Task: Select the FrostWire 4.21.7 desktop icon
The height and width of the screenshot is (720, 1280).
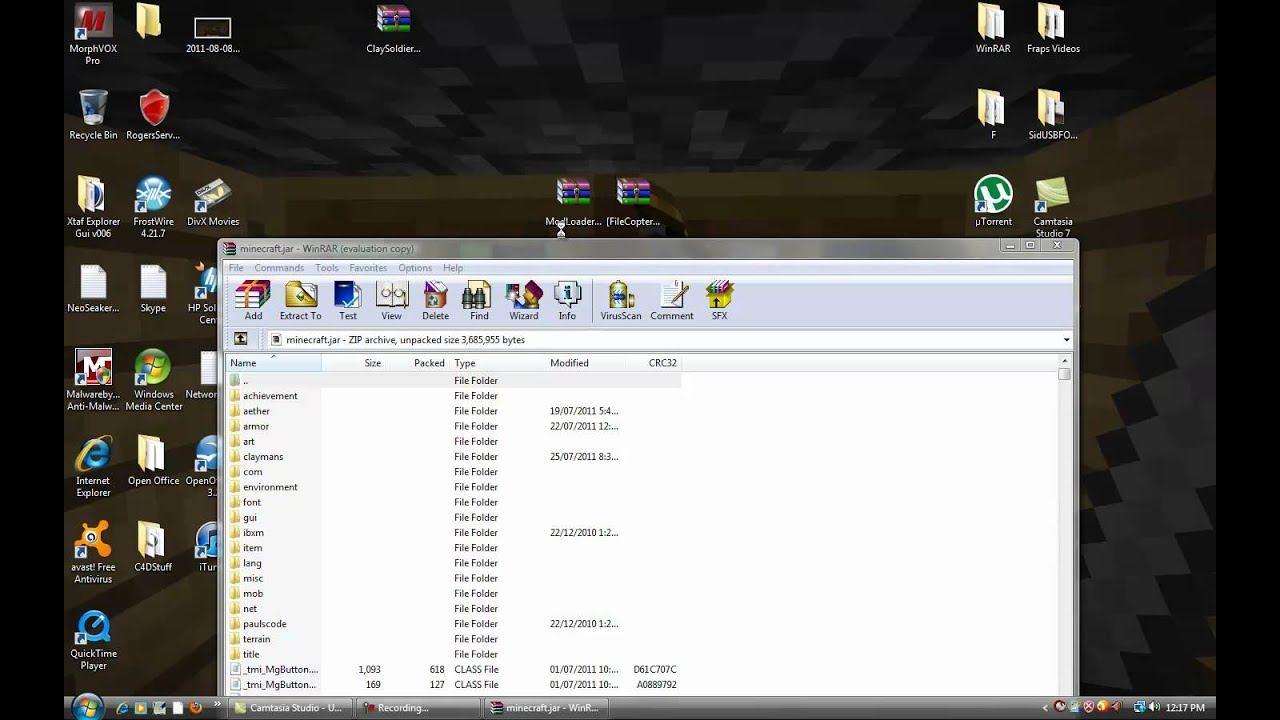Action: 153,208
